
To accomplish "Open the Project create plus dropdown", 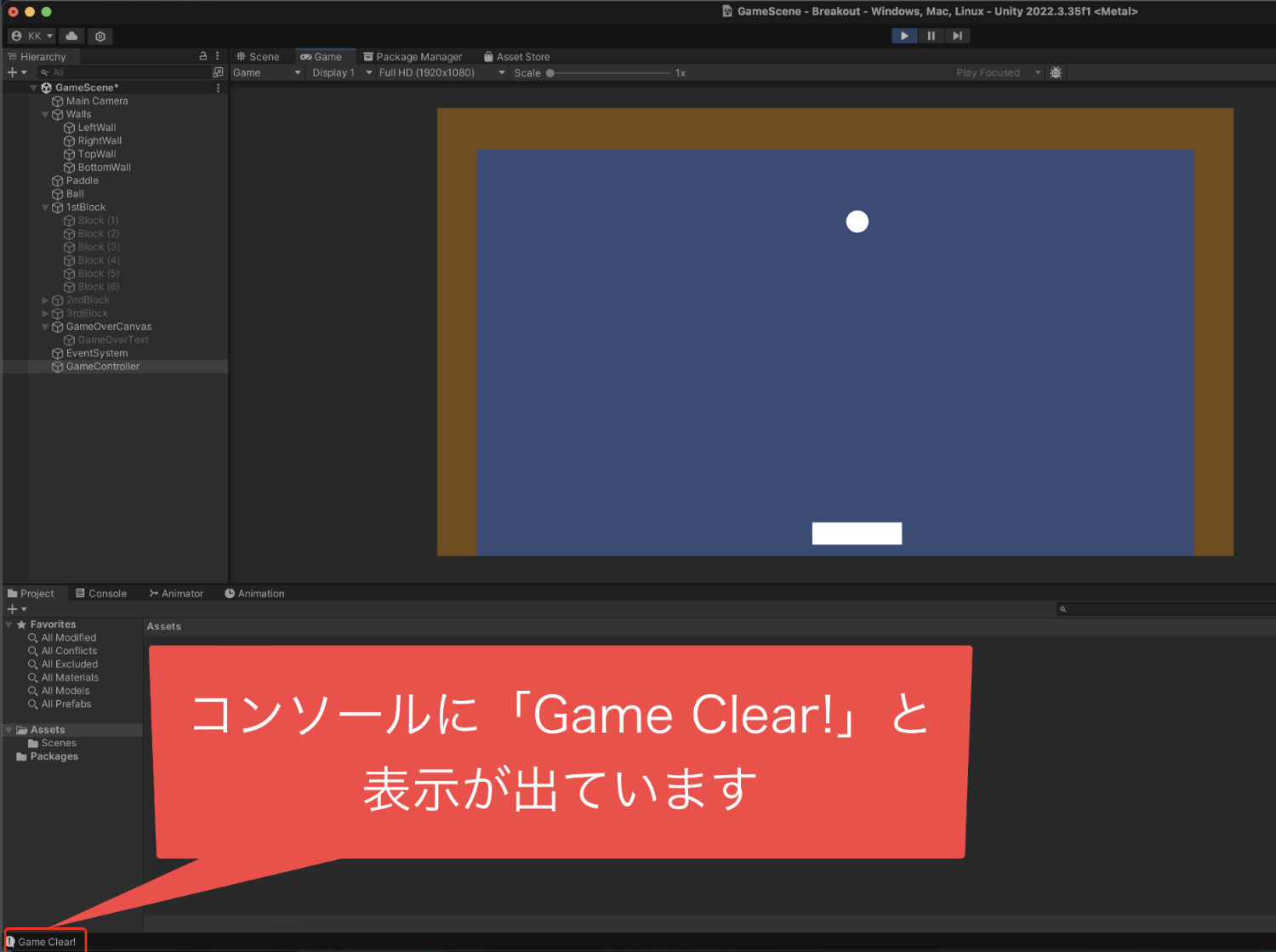I will click(x=17, y=609).
